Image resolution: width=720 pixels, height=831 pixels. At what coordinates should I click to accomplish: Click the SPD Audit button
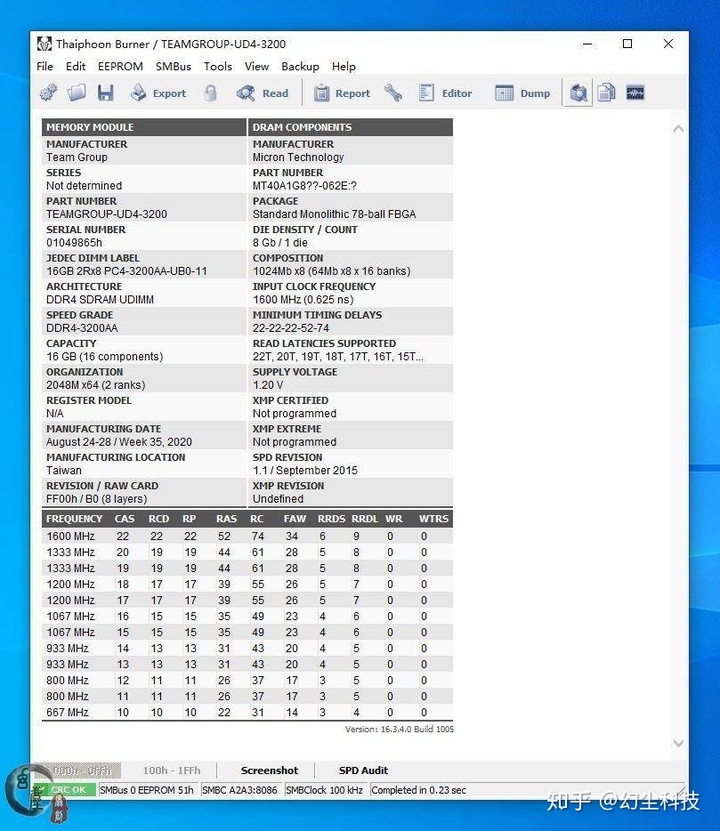coord(363,770)
